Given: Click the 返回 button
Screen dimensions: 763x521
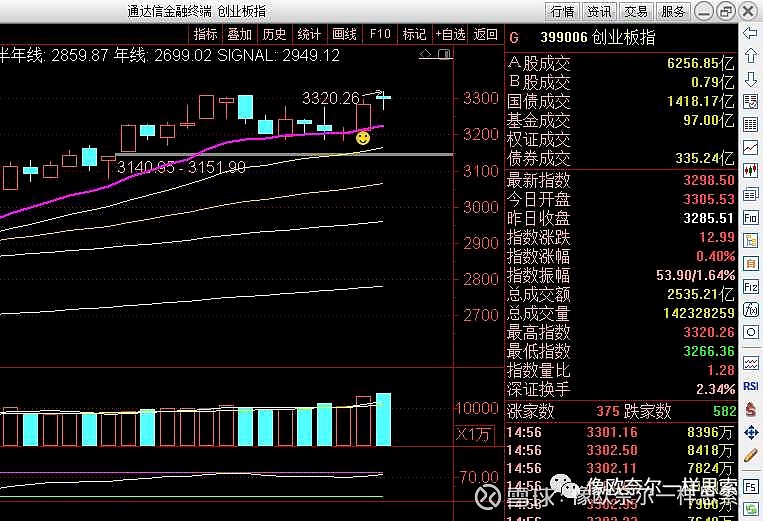Looking at the screenshot, I should tap(485, 34).
